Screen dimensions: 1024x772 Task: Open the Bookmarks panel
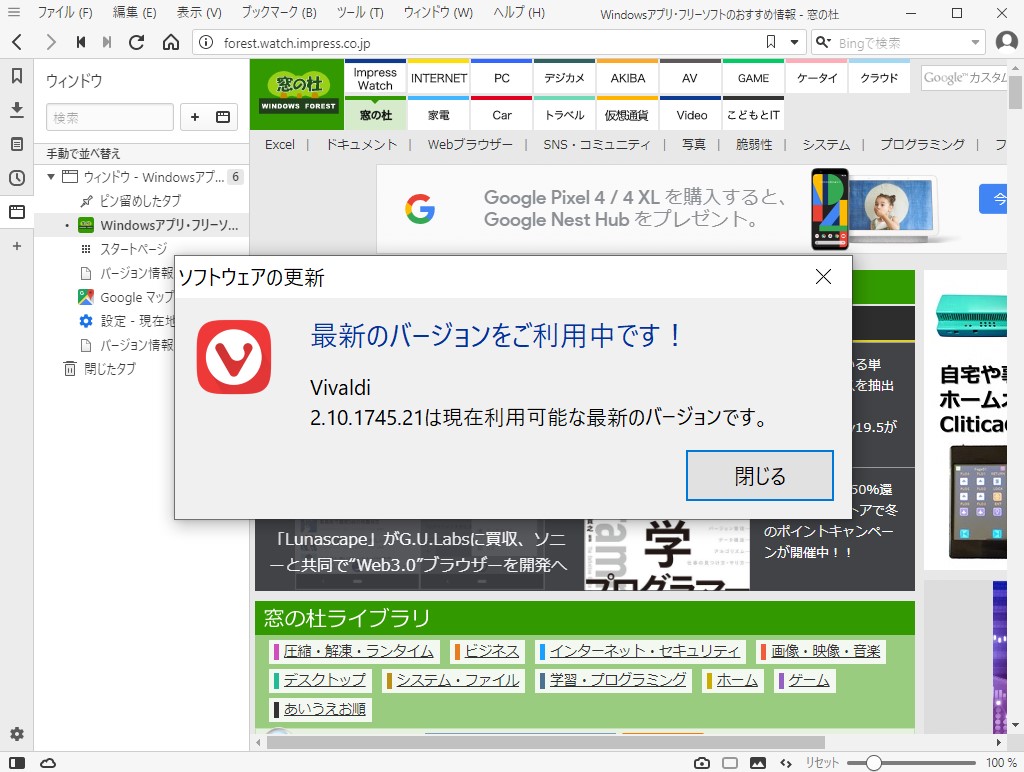coord(16,76)
